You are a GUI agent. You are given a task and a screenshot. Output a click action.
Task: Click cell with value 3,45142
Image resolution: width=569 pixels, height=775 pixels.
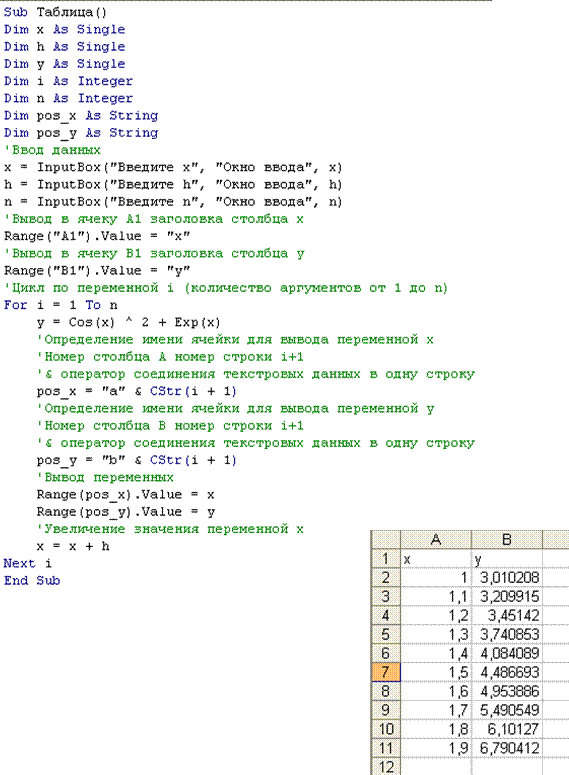coord(507,615)
